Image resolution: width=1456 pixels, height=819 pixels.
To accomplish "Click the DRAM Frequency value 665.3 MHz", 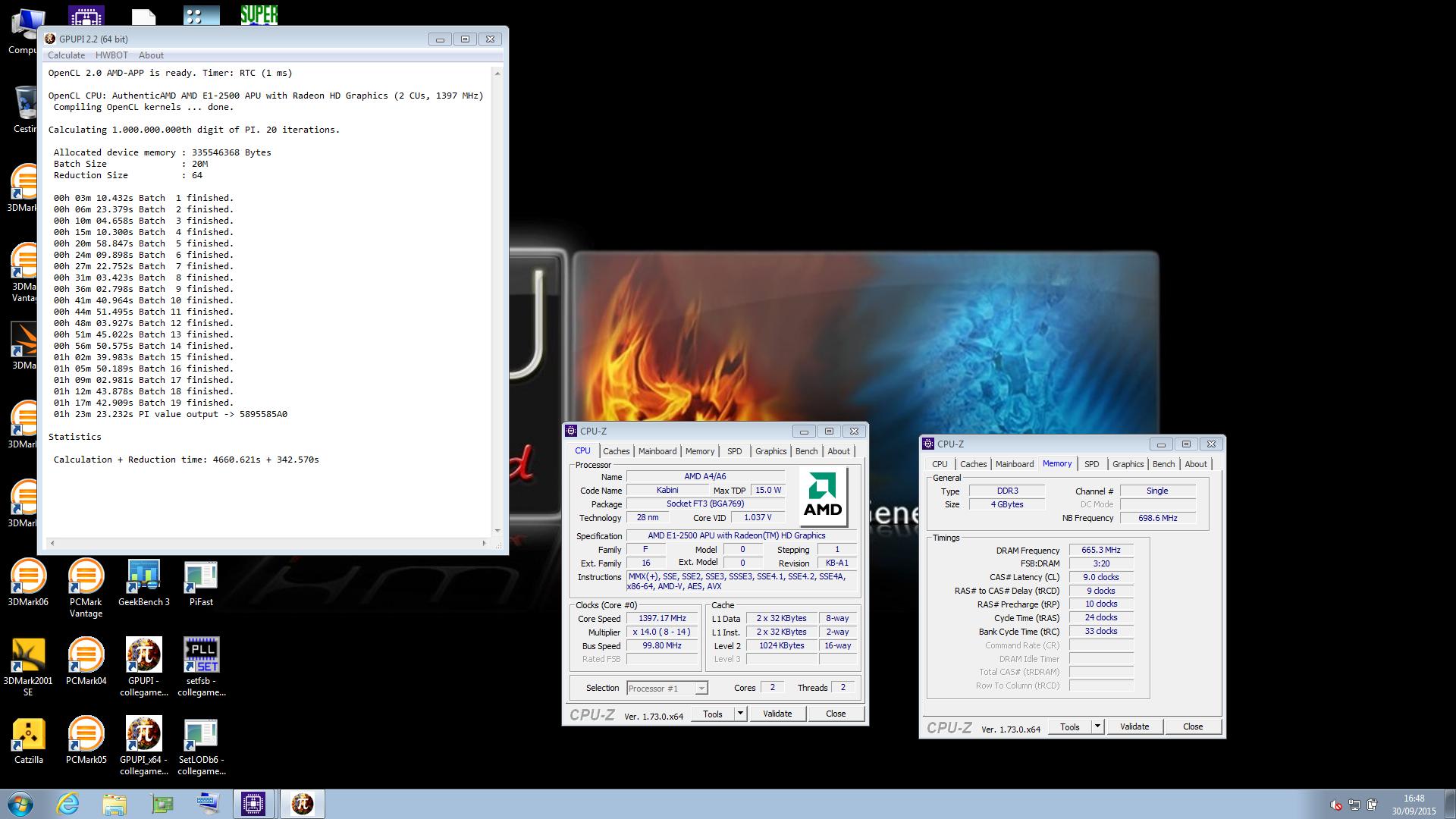I will pos(1101,551).
